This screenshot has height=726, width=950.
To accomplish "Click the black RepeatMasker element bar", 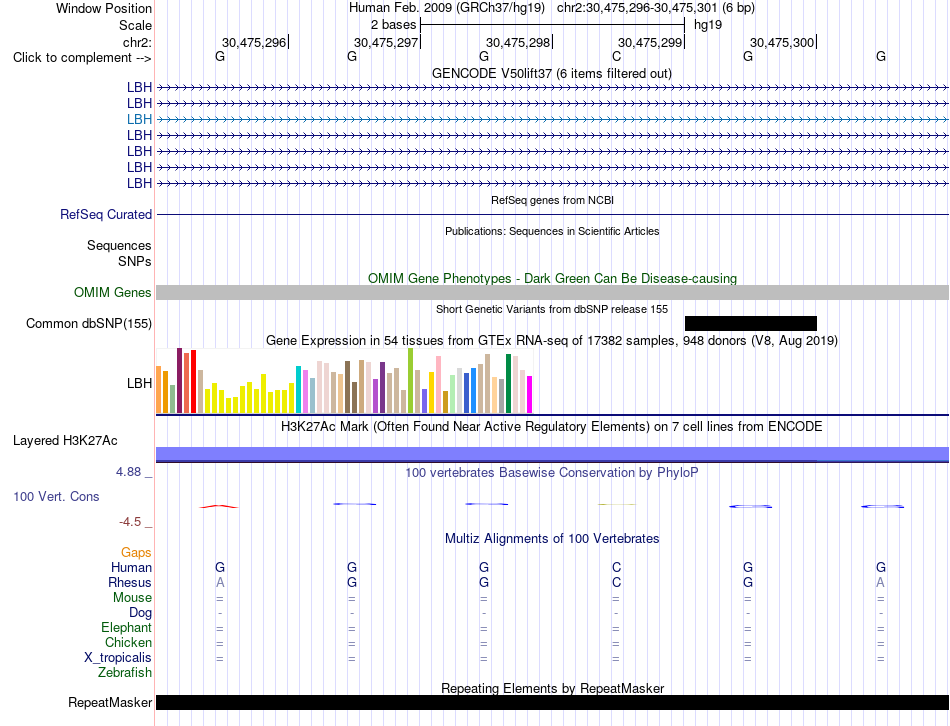I will pyautogui.click(x=552, y=702).
